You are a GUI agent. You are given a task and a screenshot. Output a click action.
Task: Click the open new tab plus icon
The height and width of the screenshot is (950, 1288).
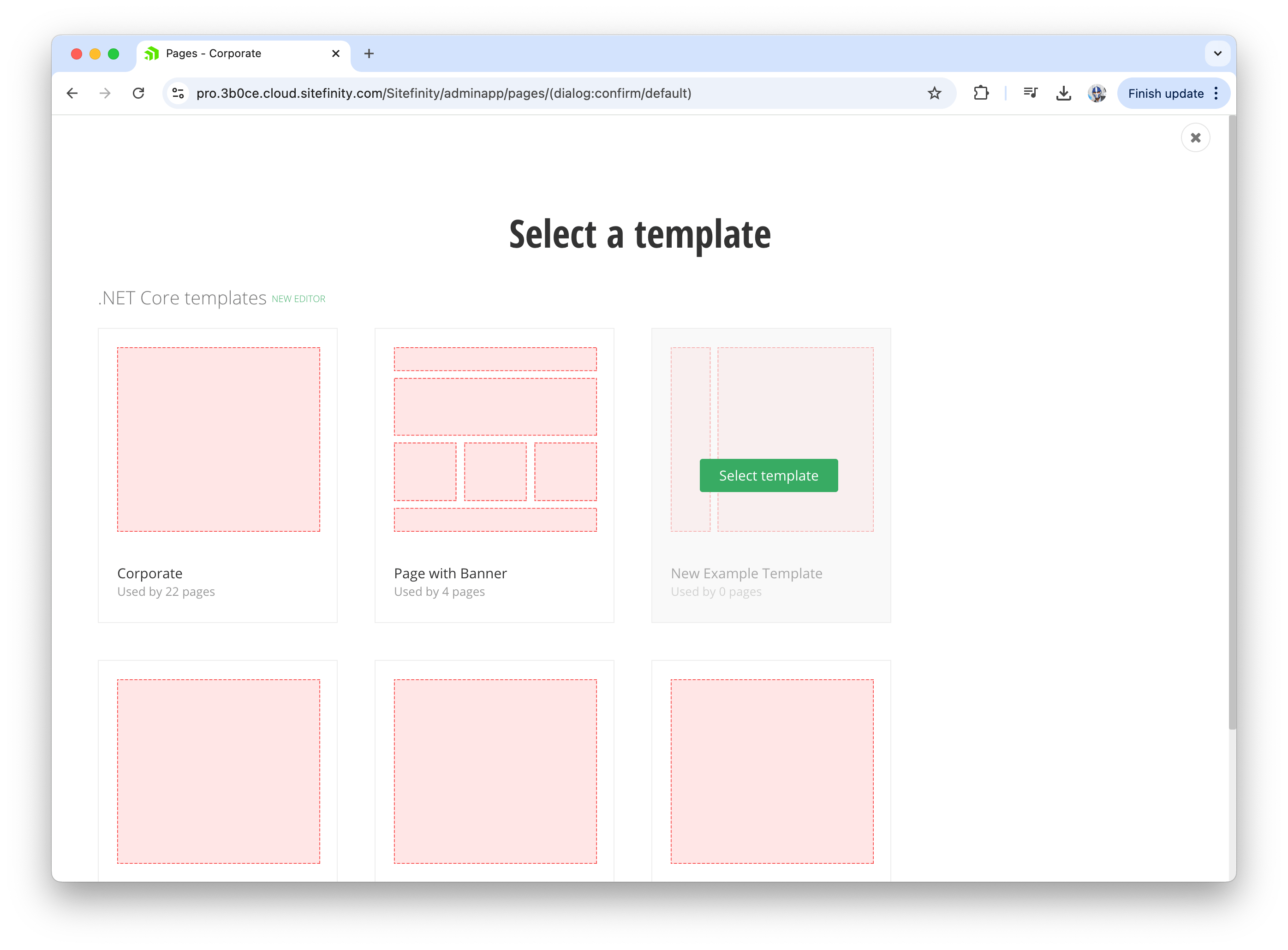click(369, 54)
